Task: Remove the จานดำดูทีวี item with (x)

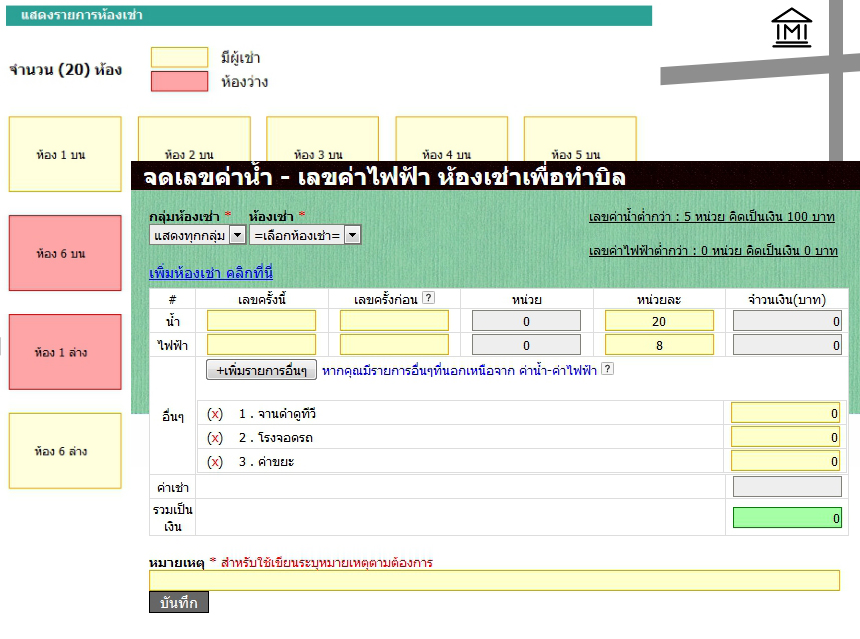Action: click(x=215, y=414)
